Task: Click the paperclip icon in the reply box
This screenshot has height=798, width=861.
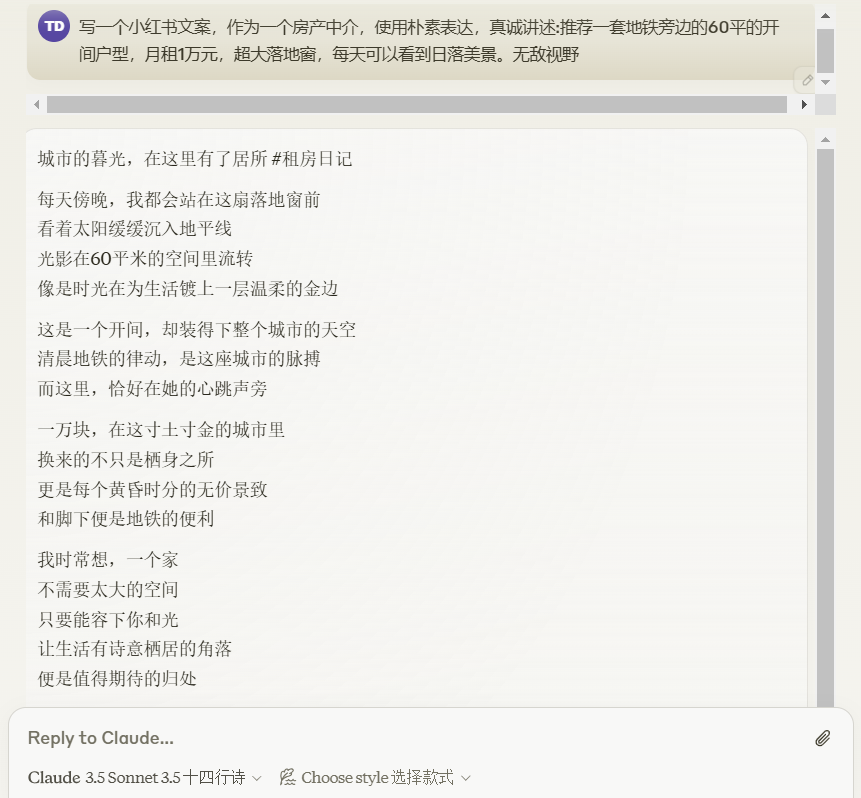Action: click(x=823, y=738)
